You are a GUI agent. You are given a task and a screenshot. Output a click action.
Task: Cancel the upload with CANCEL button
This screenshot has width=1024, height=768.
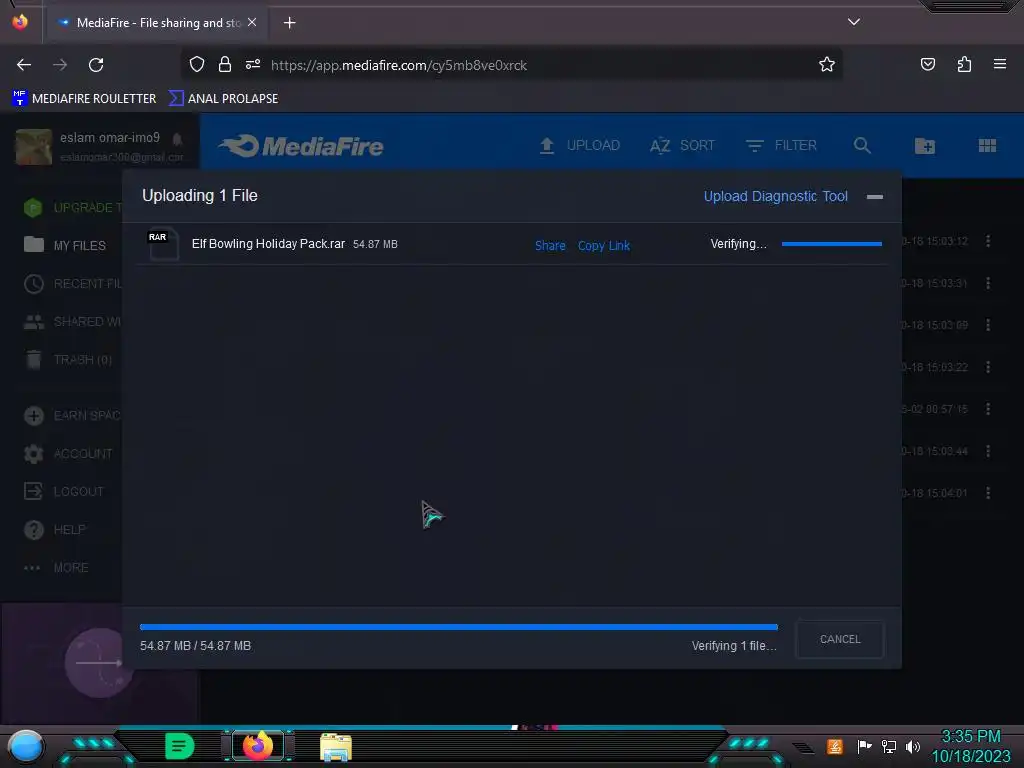pos(840,639)
